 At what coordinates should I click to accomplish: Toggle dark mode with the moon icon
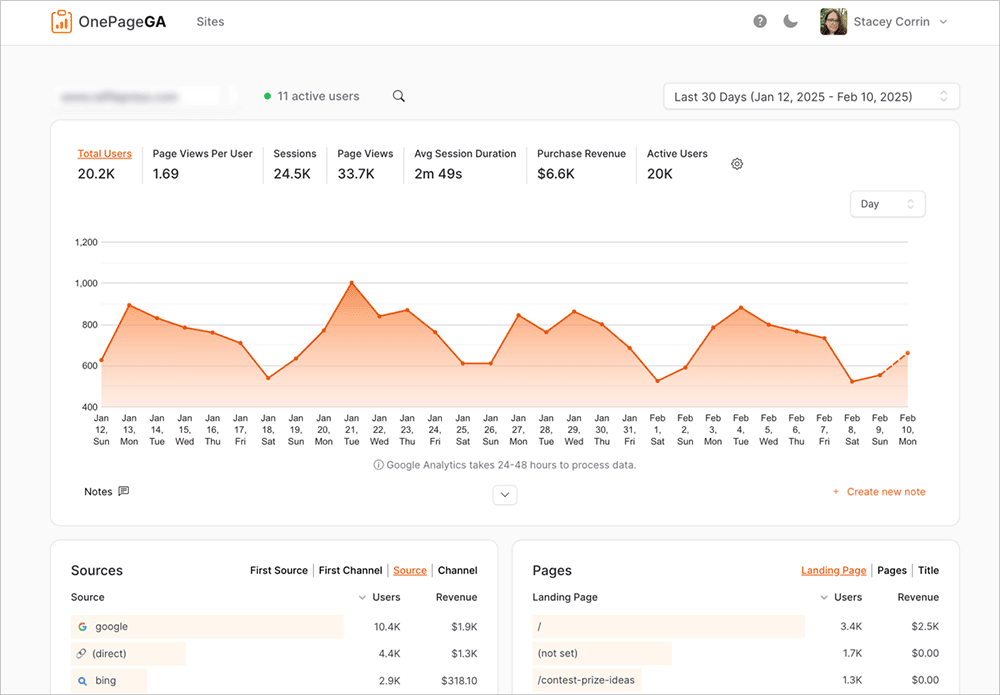point(790,21)
